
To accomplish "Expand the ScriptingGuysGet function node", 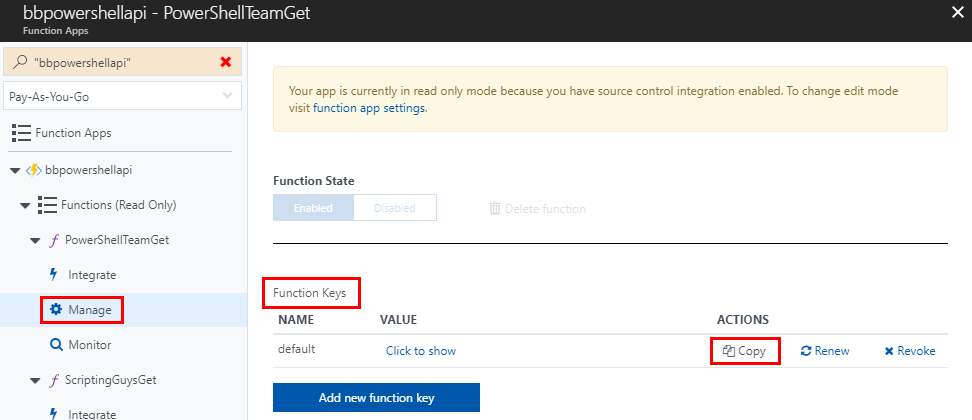I will click(36, 380).
